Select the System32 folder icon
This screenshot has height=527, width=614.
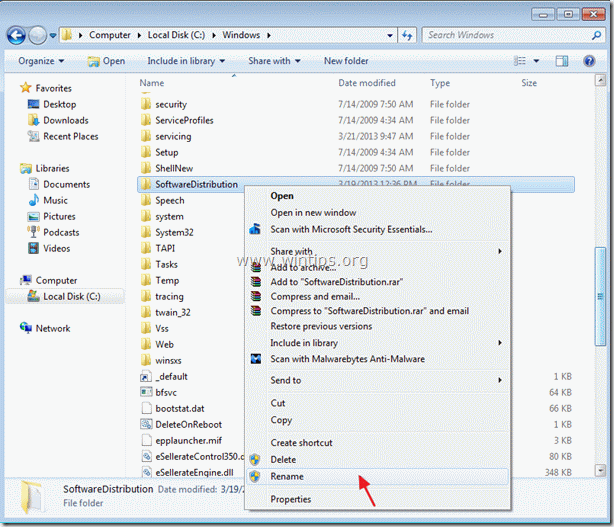[146, 232]
